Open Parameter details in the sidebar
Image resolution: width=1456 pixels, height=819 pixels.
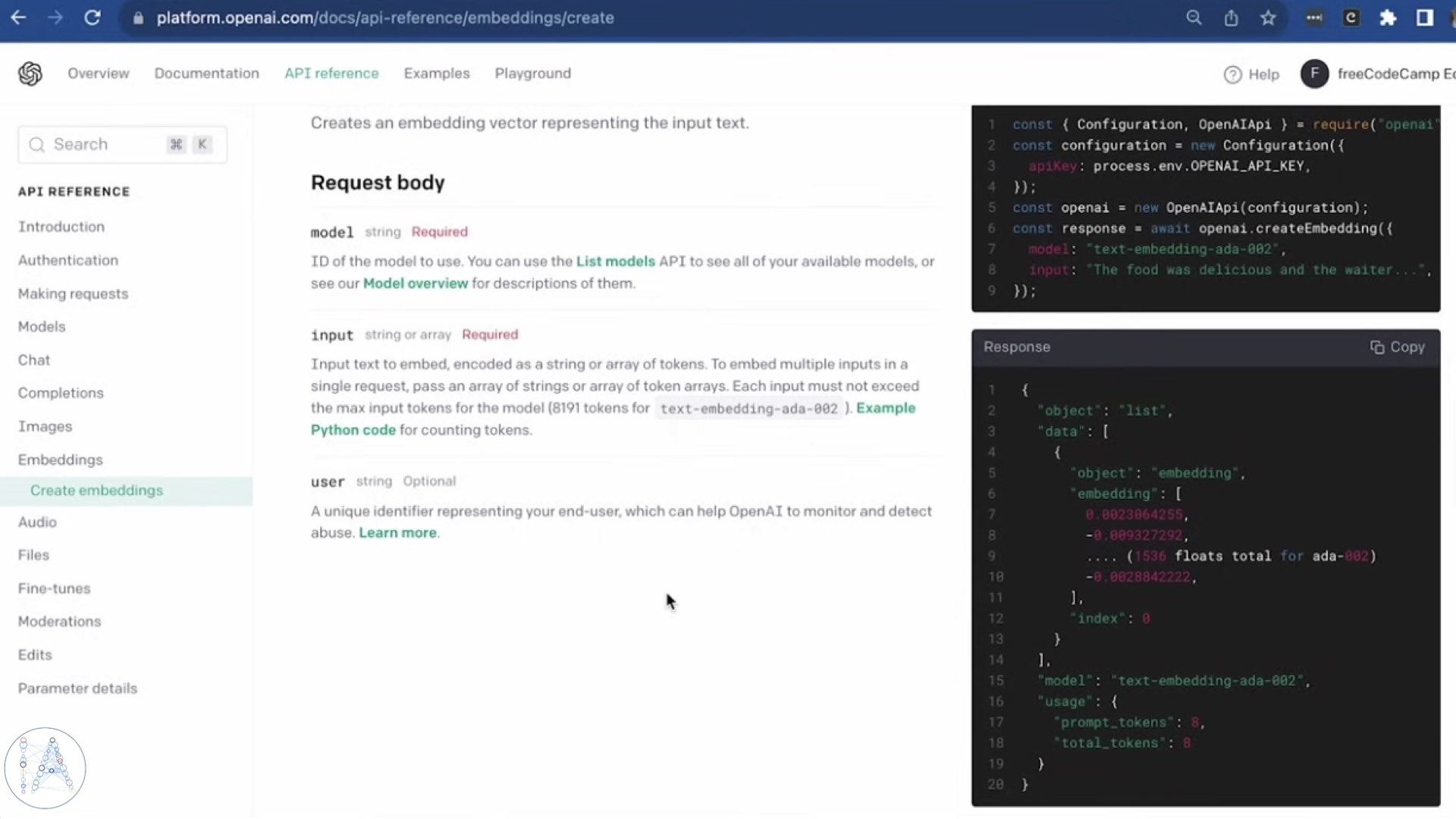tap(78, 689)
